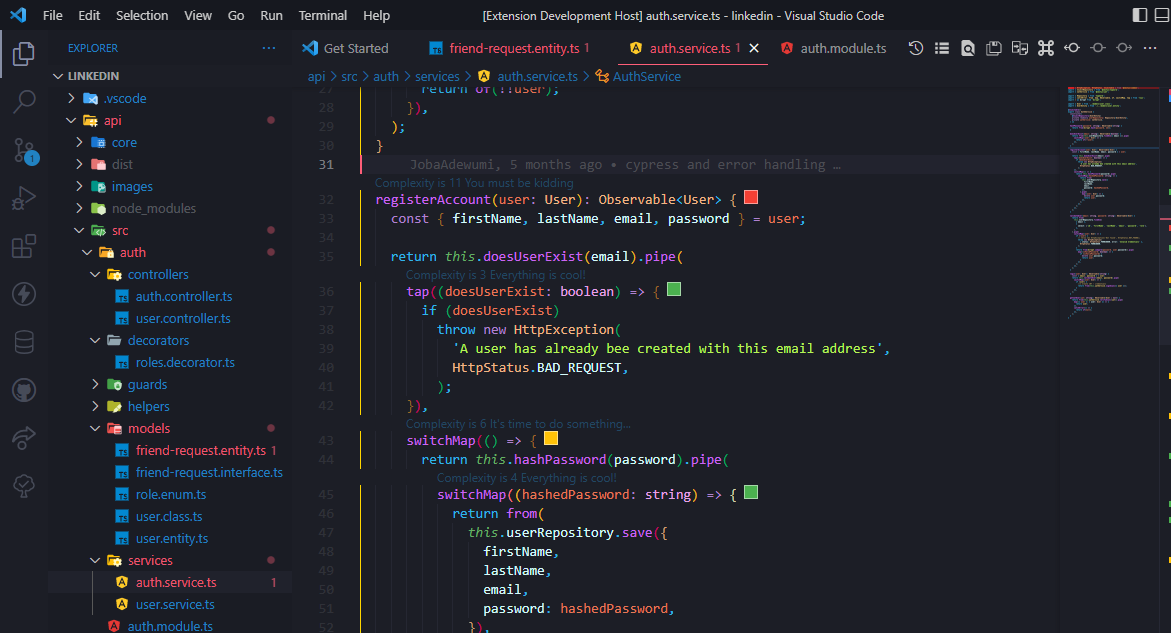This screenshot has width=1171, height=633.
Task: Open the More Actions ellipsis in editor toolbar
Action: click(1148, 47)
